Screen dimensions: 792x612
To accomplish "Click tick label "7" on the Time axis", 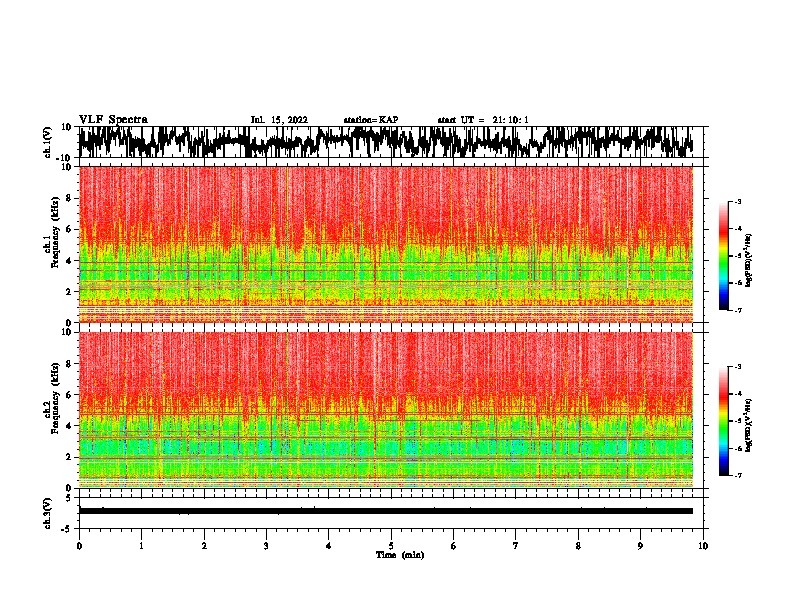I will [516, 546].
